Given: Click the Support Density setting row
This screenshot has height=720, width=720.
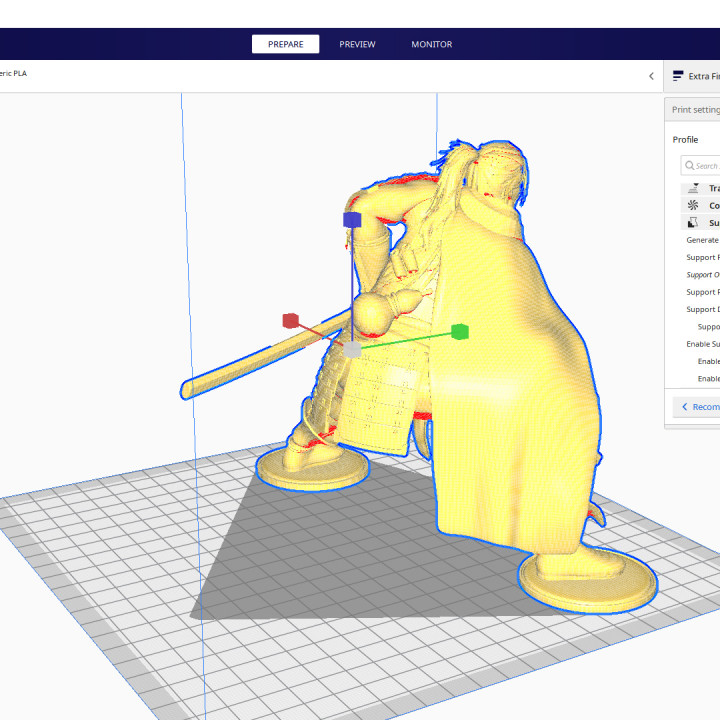Looking at the screenshot, I should click(702, 309).
